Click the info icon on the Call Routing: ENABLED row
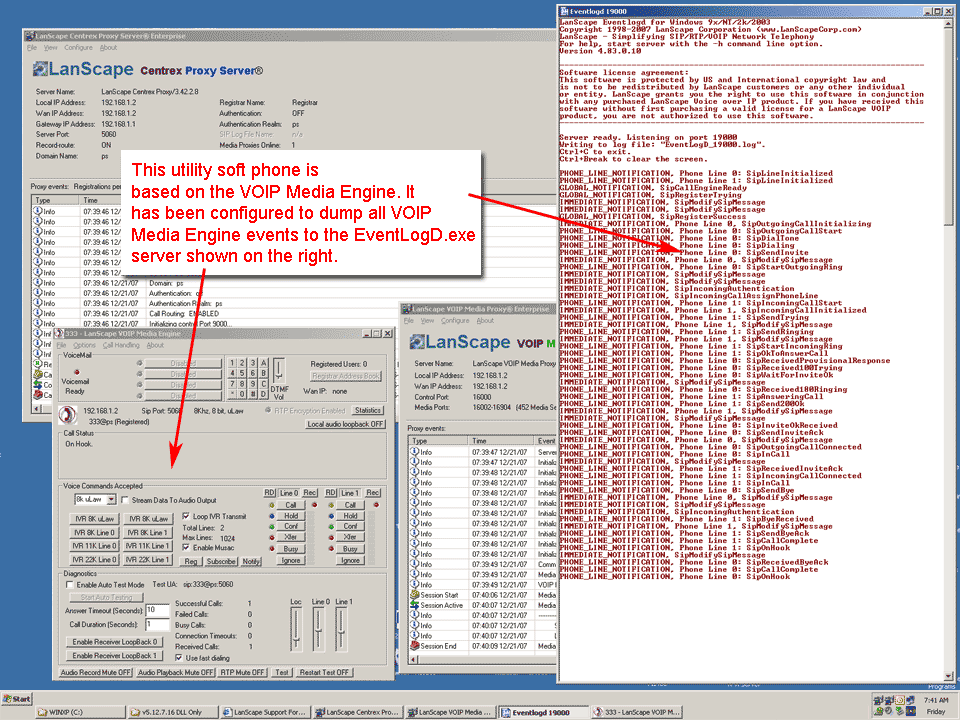Viewport: 960px width, 720px height. point(37,313)
